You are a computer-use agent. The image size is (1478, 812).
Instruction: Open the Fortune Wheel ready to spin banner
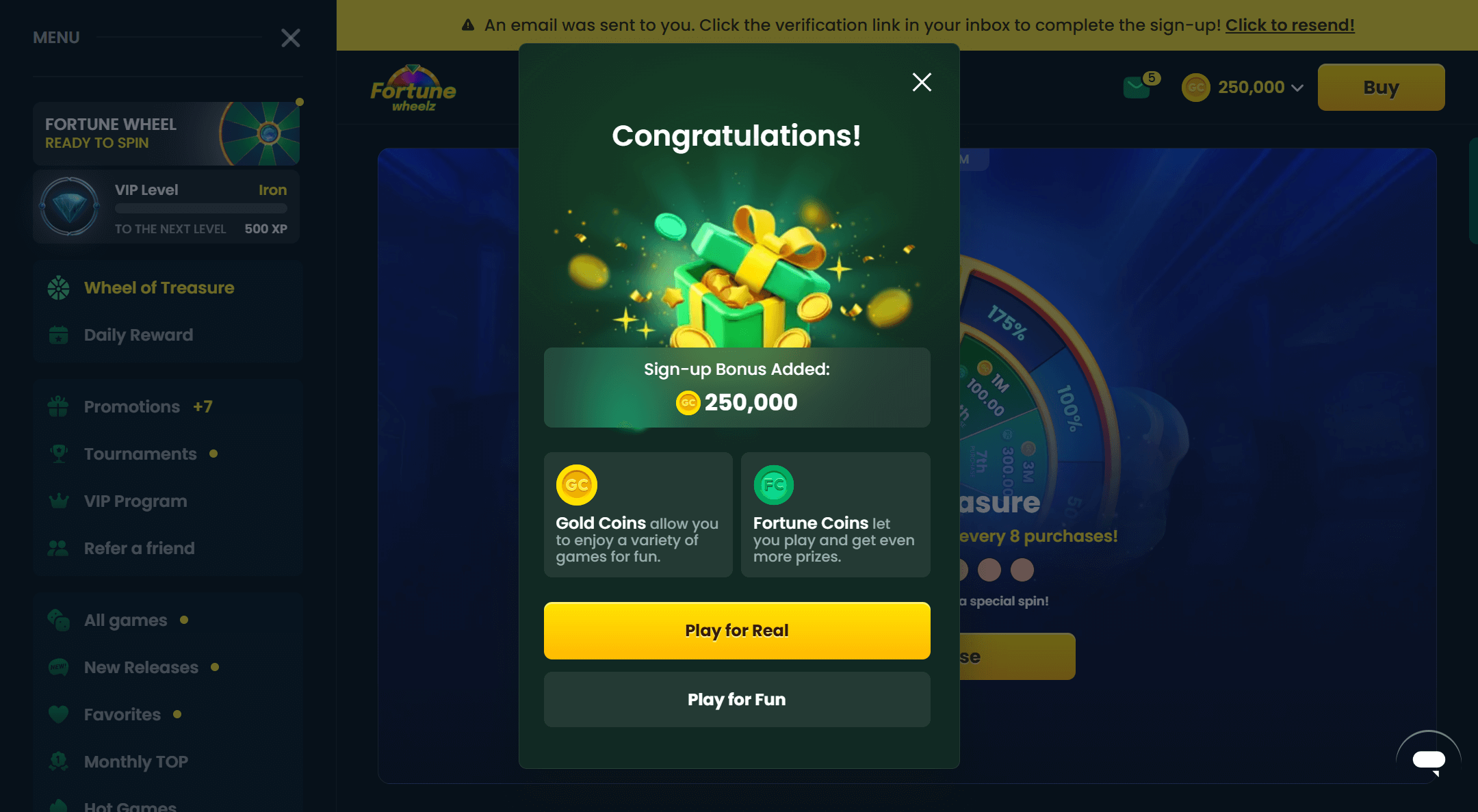[166, 133]
